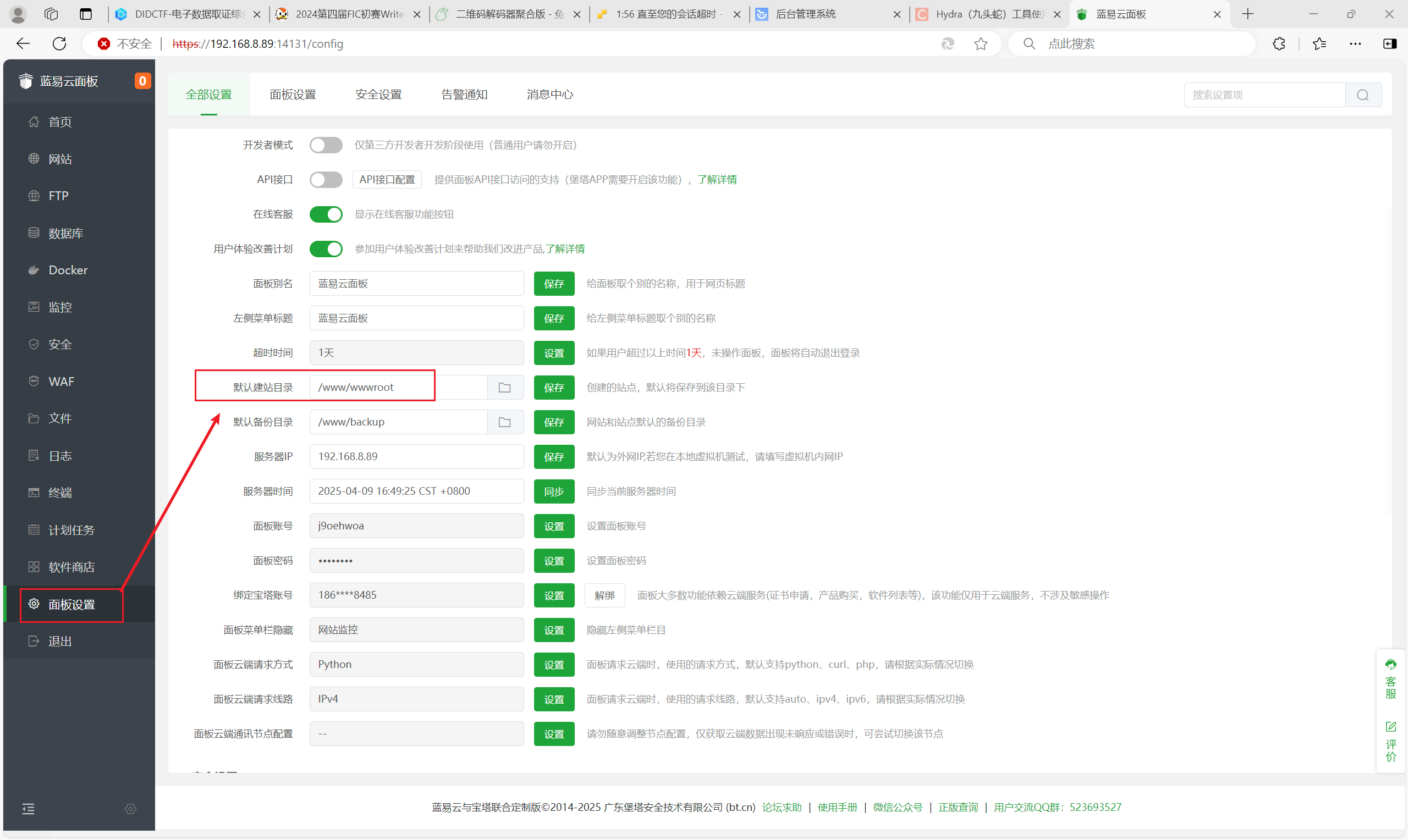The image size is (1408, 840).
Task: Enable the developer mode toggle
Action: [x=326, y=146]
